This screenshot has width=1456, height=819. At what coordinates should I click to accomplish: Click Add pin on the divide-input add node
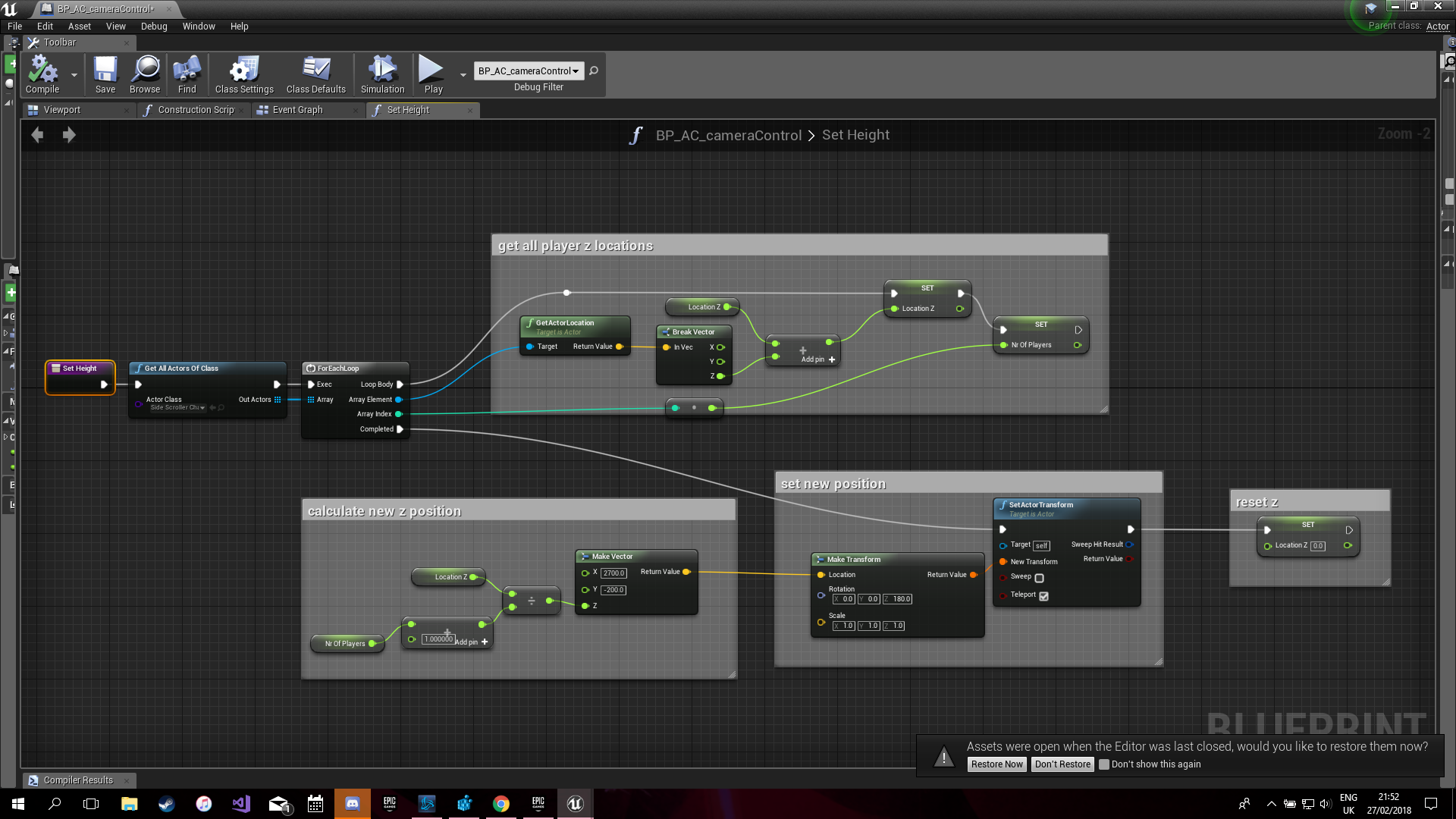472,642
